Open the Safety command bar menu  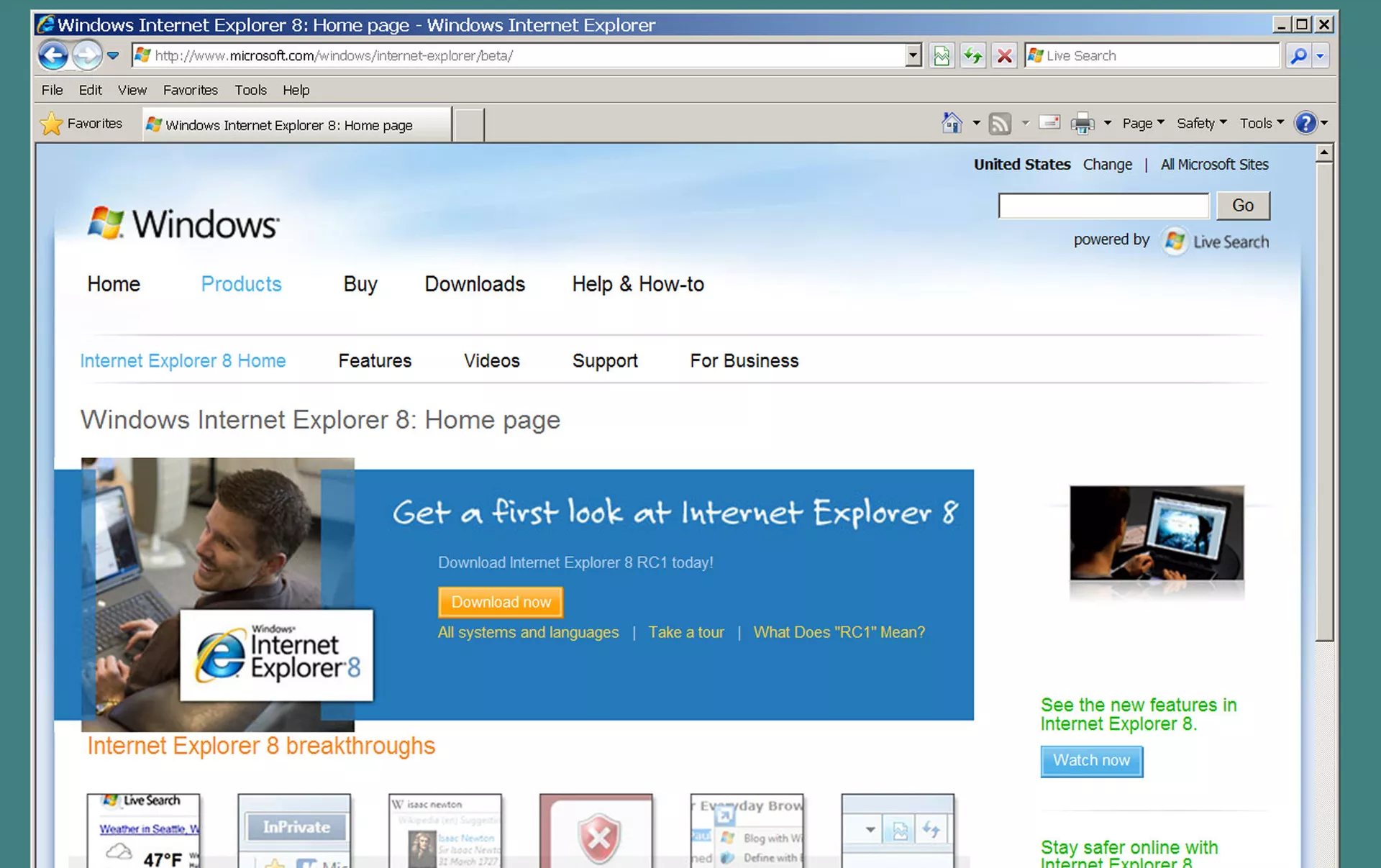[1201, 123]
